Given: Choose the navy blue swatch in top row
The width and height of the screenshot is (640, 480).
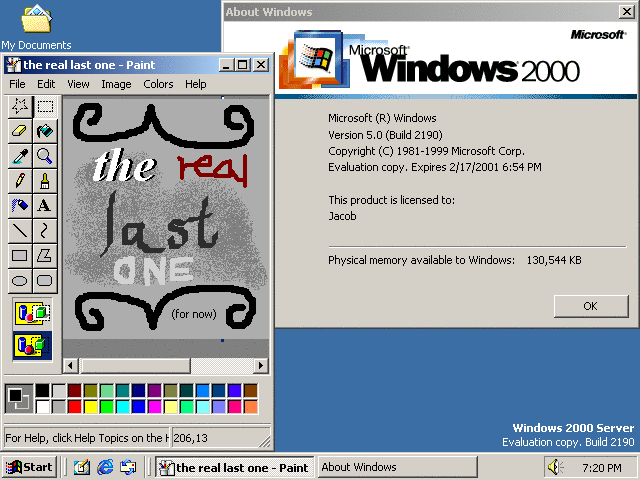Looking at the screenshot, I should tap(139, 391).
